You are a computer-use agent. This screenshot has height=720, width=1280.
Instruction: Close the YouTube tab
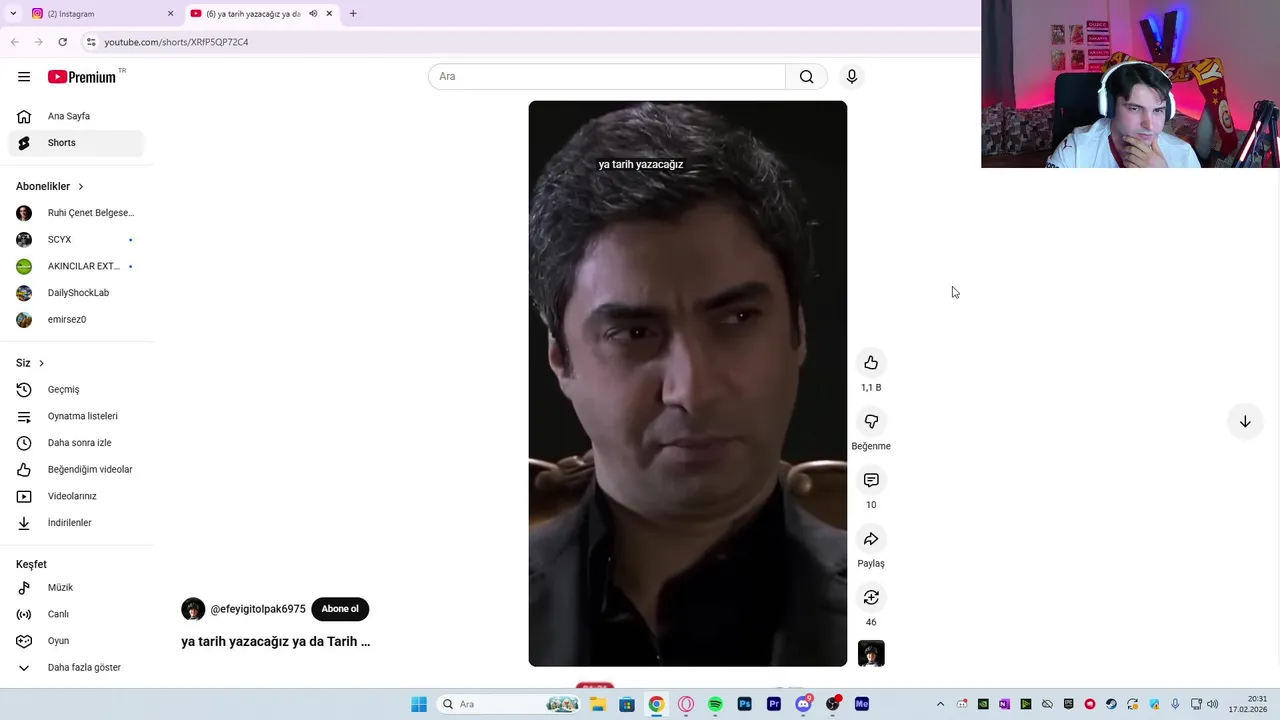[x=329, y=14]
